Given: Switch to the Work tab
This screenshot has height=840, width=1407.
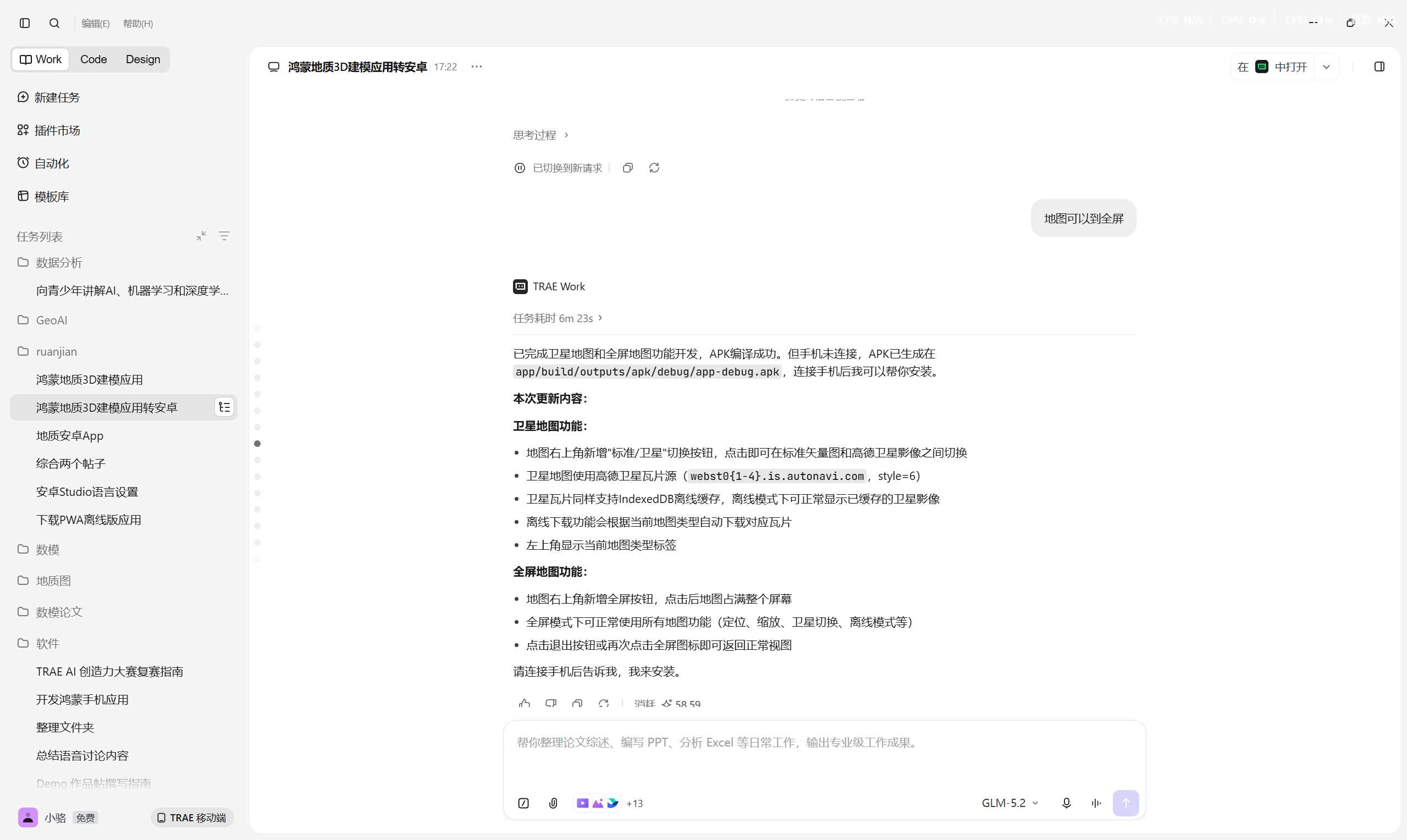Looking at the screenshot, I should [41, 59].
